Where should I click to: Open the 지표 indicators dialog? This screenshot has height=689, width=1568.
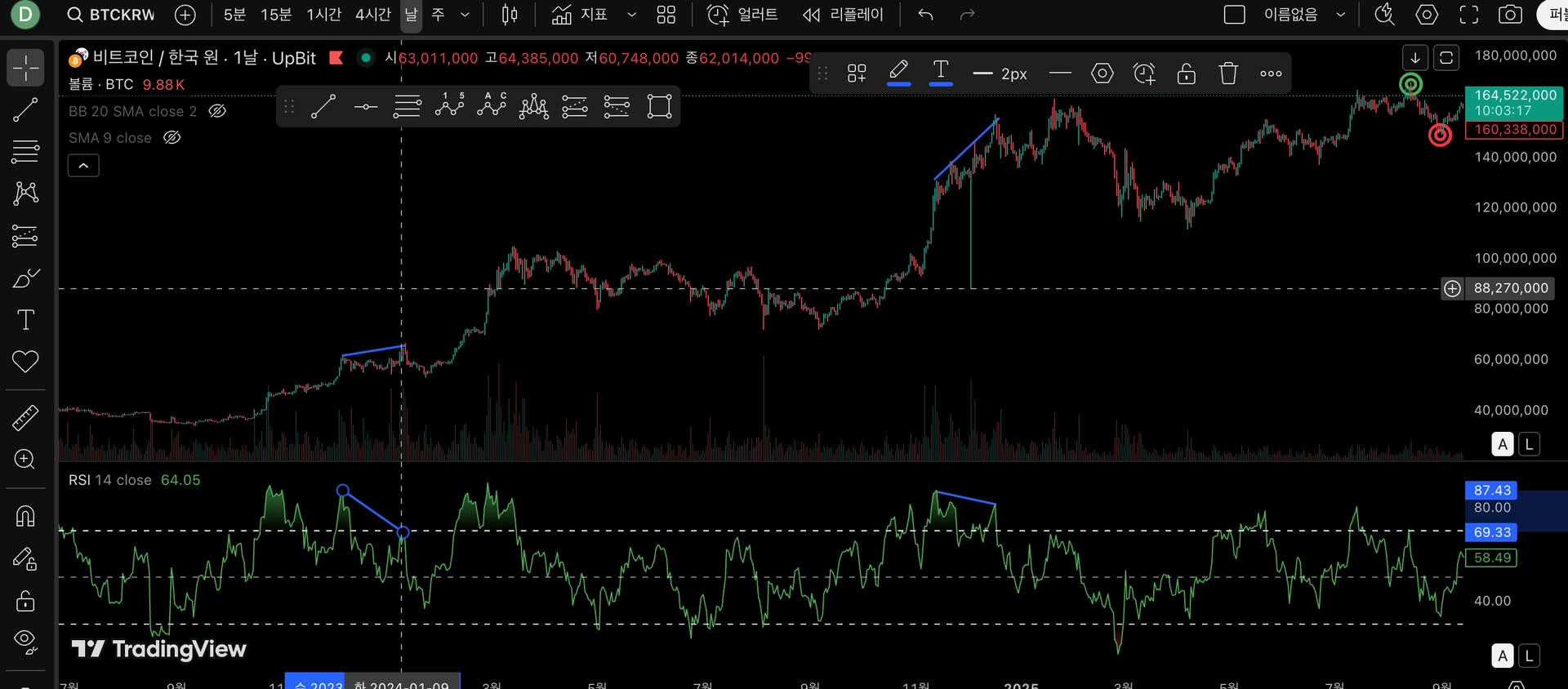click(580, 15)
